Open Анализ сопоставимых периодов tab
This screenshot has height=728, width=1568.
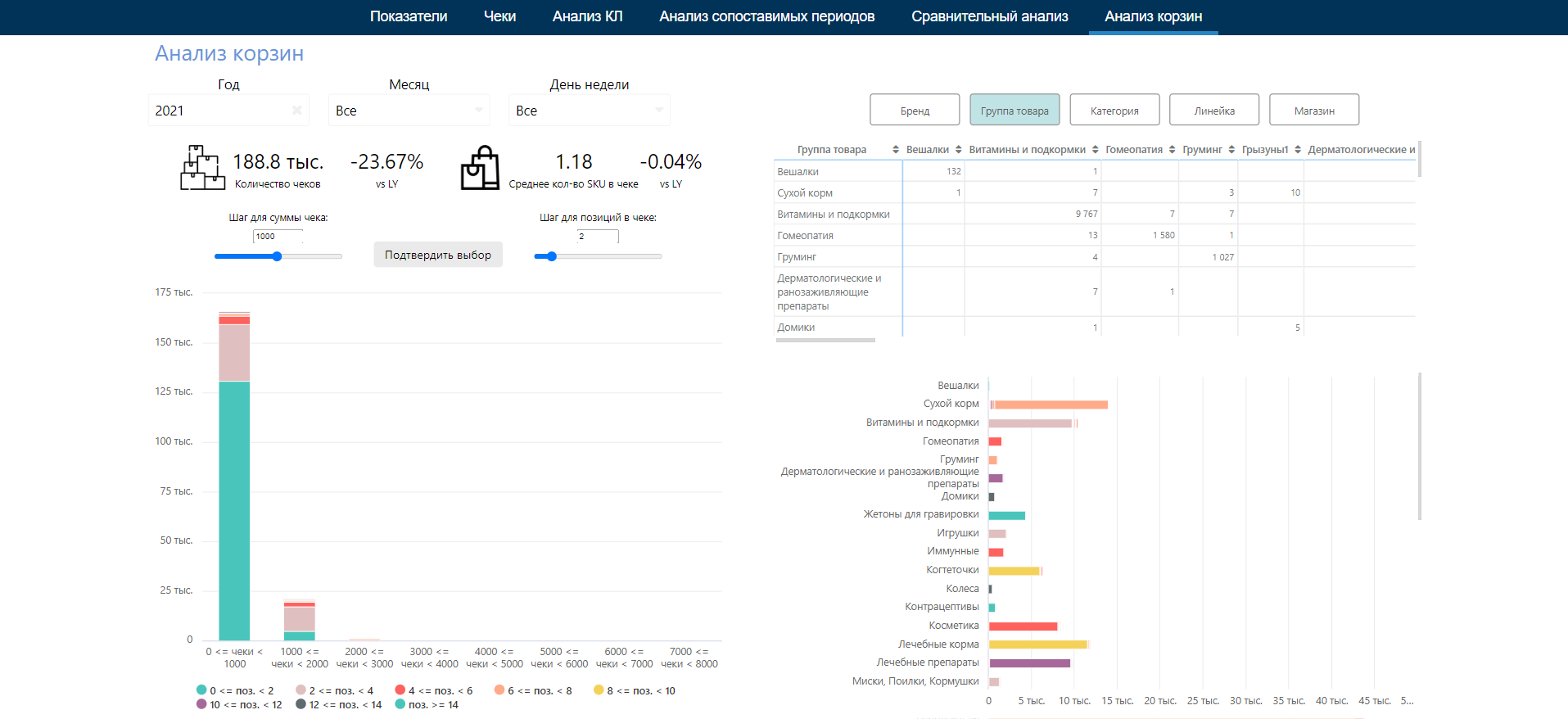pyautogui.click(x=767, y=16)
